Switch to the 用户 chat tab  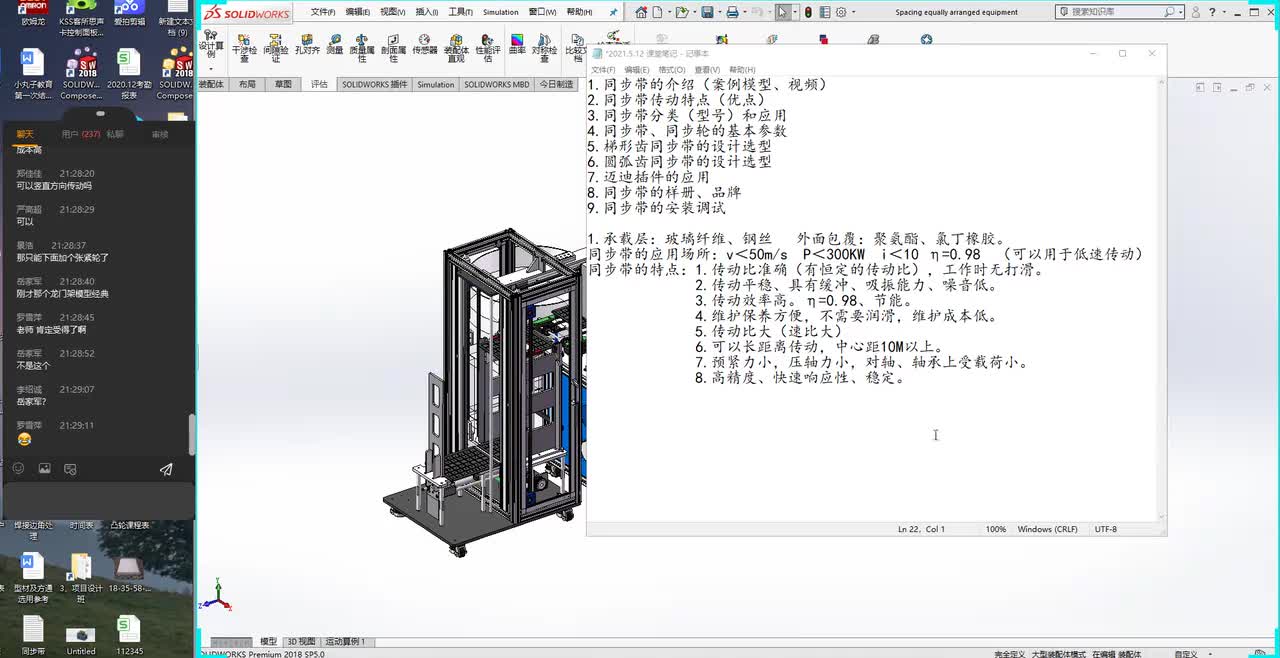tap(80, 134)
